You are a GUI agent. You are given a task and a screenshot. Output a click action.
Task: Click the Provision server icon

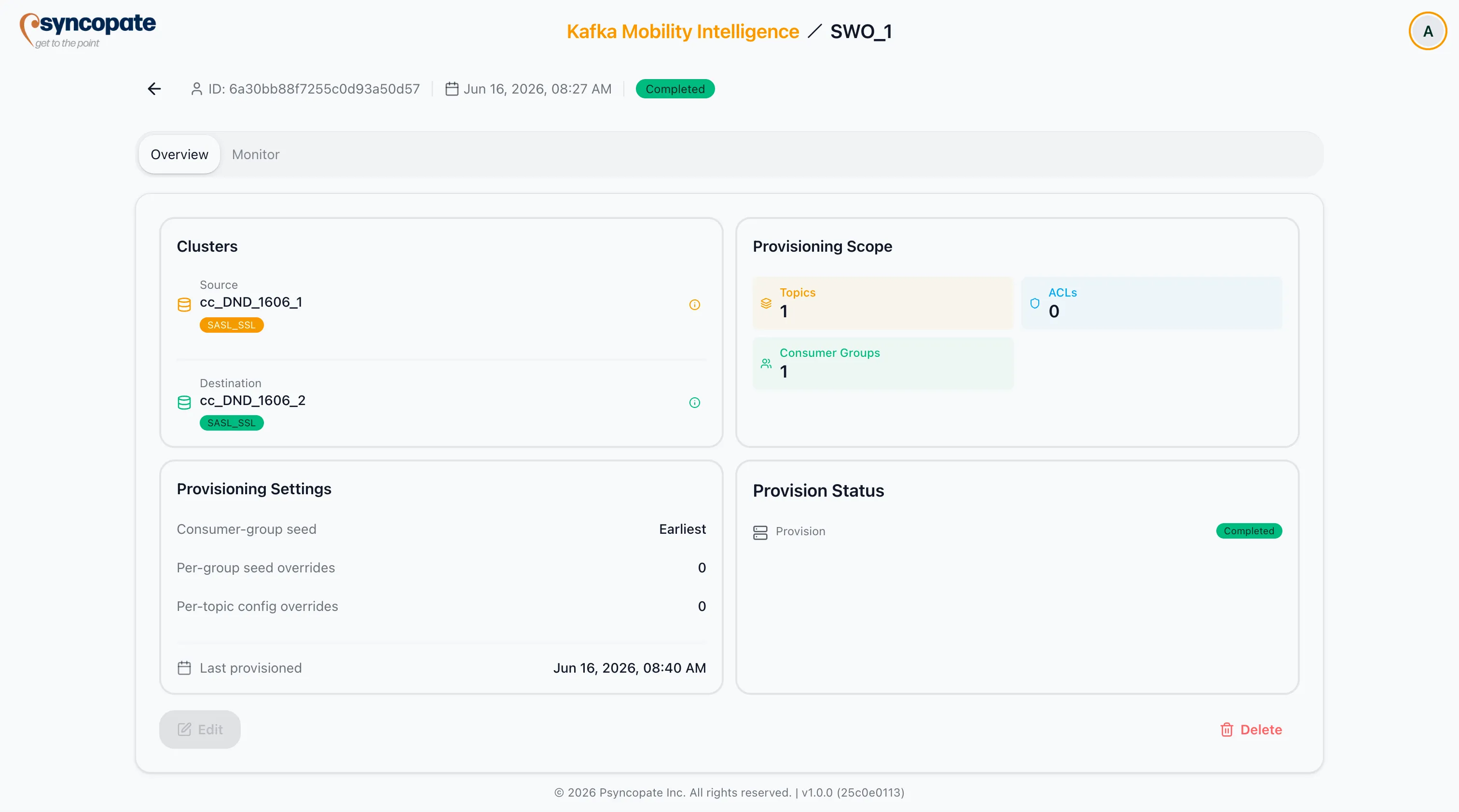click(x=760, y=532)
